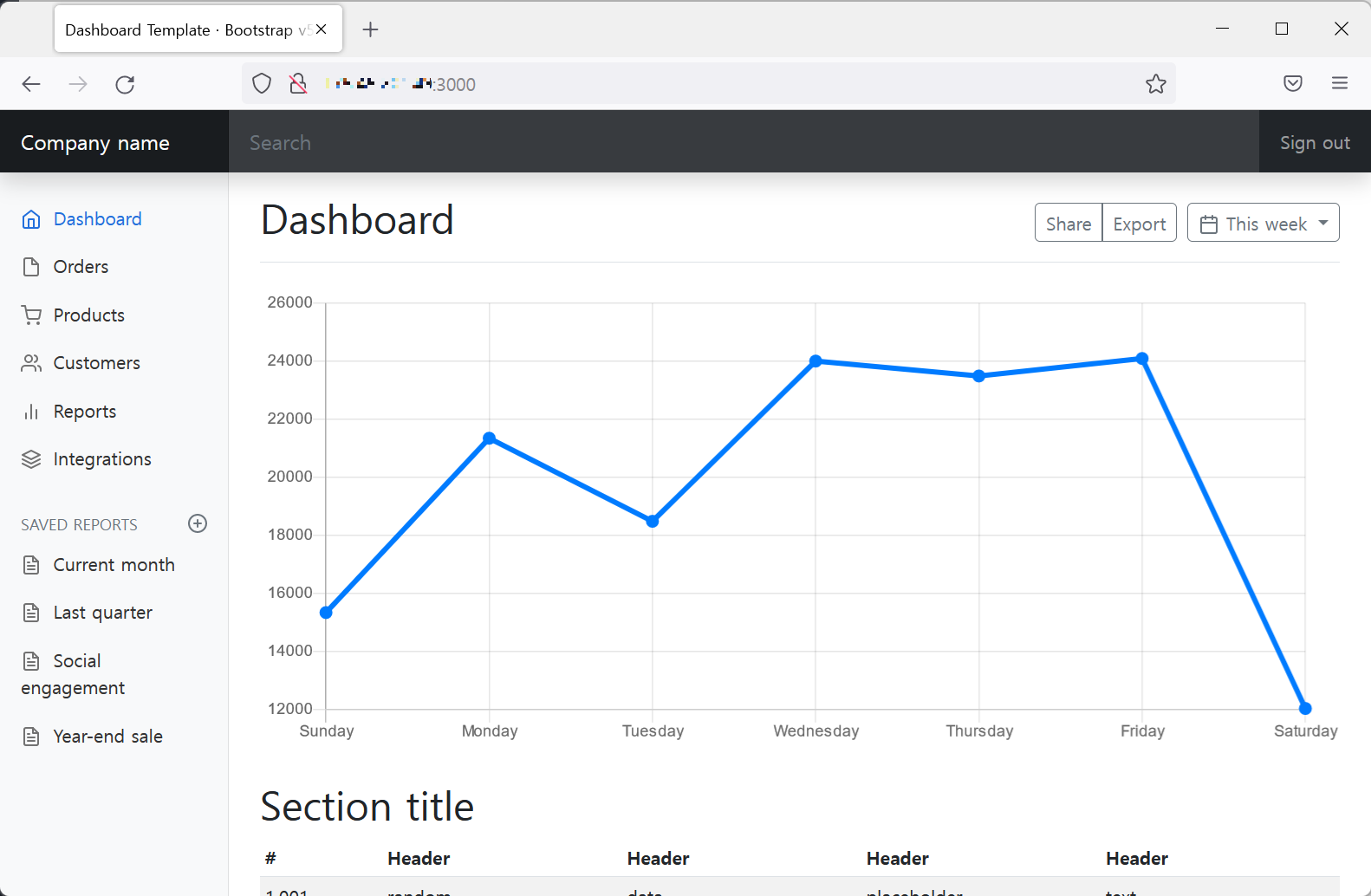The height and width of the screenshot is (896, 1371).
Task: Open Dashboard in the sidebar
Action: tap(98, 219)
